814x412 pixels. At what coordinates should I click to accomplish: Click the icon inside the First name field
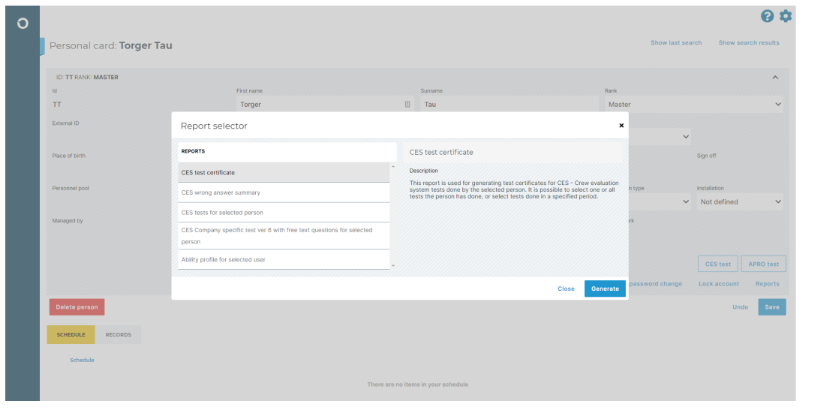click(x=408, y=104)
